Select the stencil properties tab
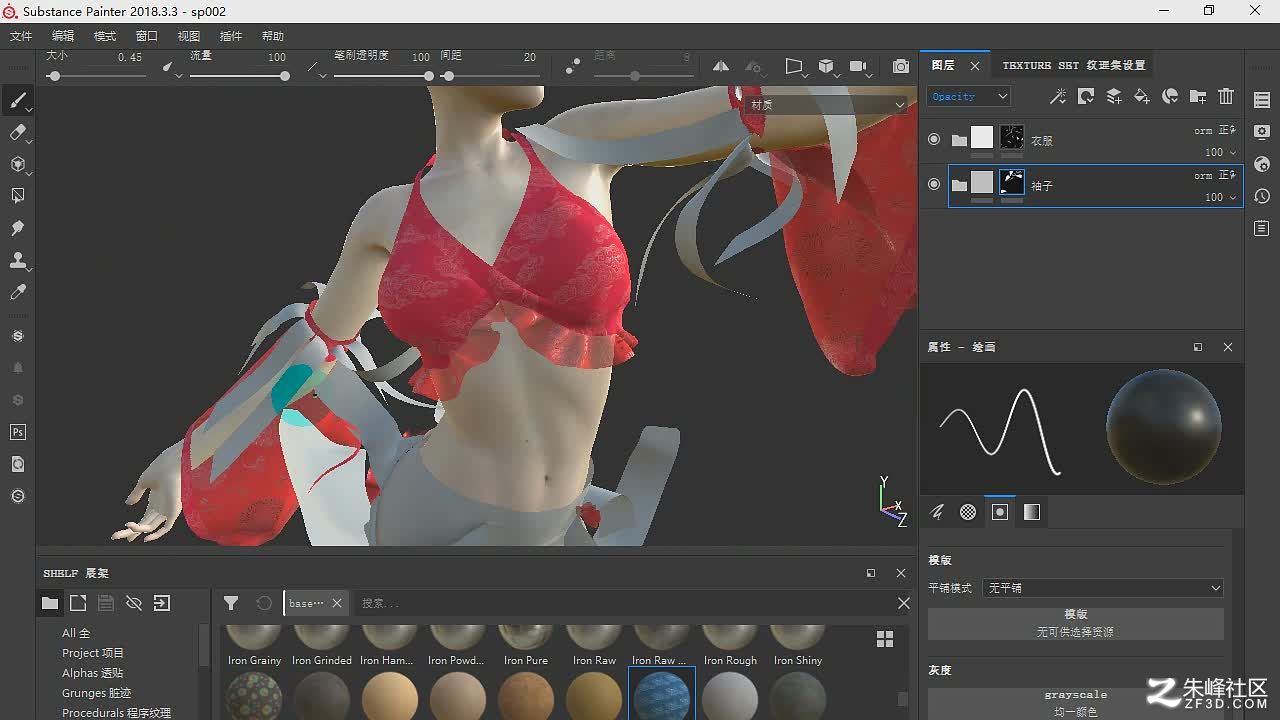 click(1000, 512)
